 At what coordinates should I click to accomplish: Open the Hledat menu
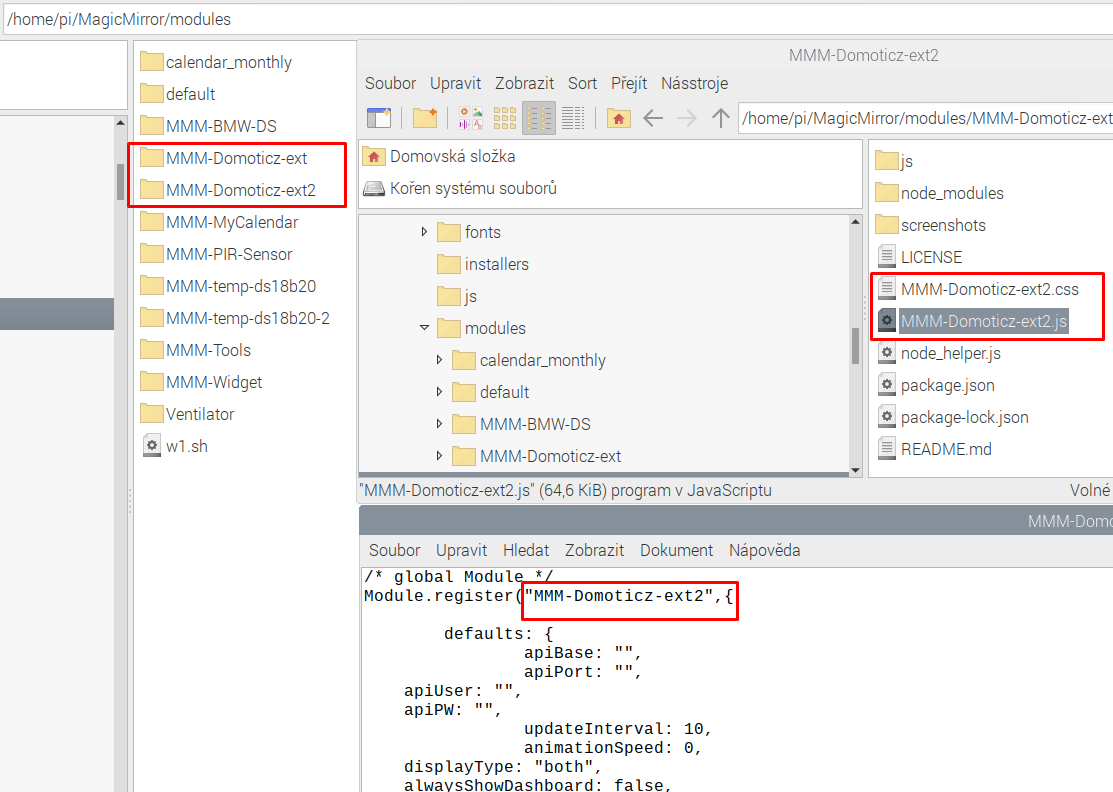click(526, 551)
